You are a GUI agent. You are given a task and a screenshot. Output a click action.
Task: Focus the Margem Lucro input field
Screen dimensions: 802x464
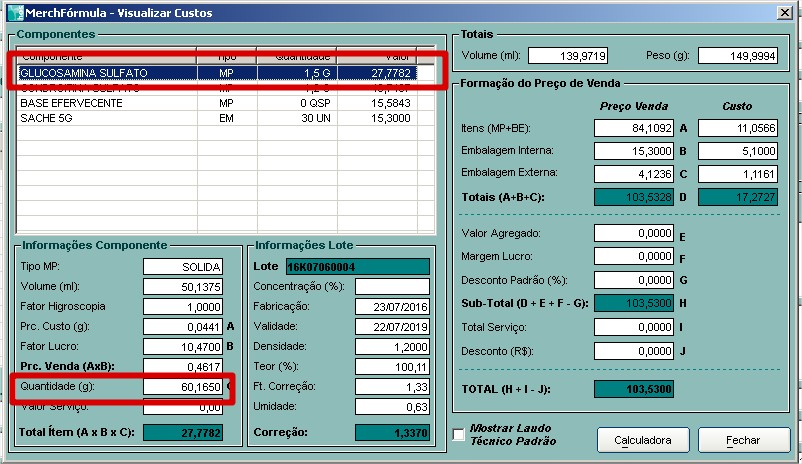click(x=634, y=257)
